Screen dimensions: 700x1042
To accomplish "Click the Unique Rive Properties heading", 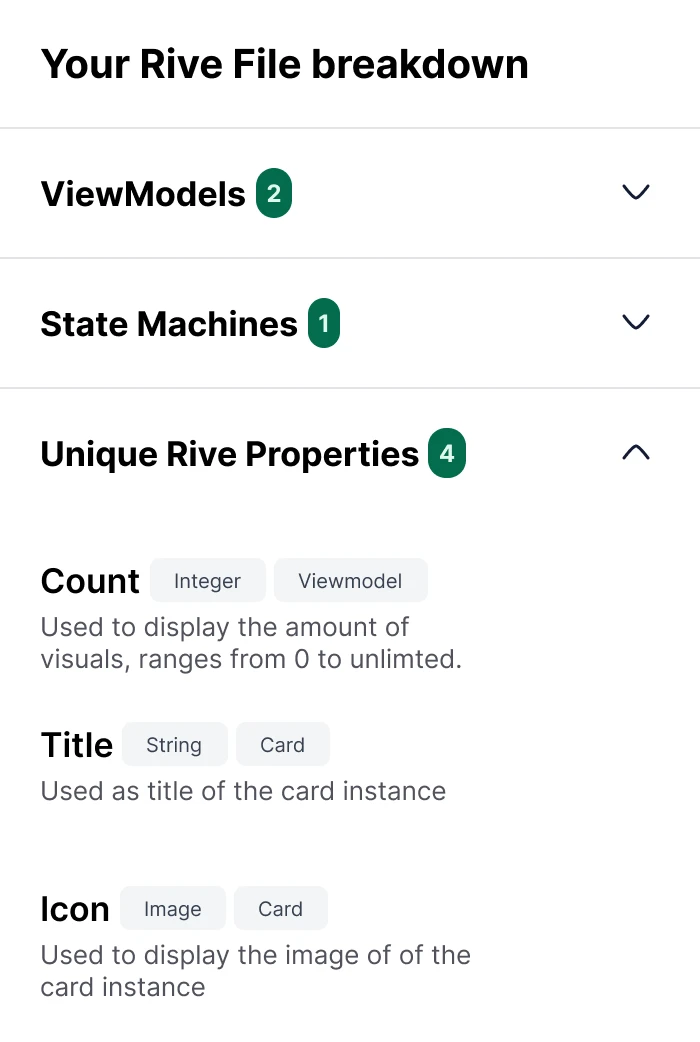I will (x=229, y=454).
